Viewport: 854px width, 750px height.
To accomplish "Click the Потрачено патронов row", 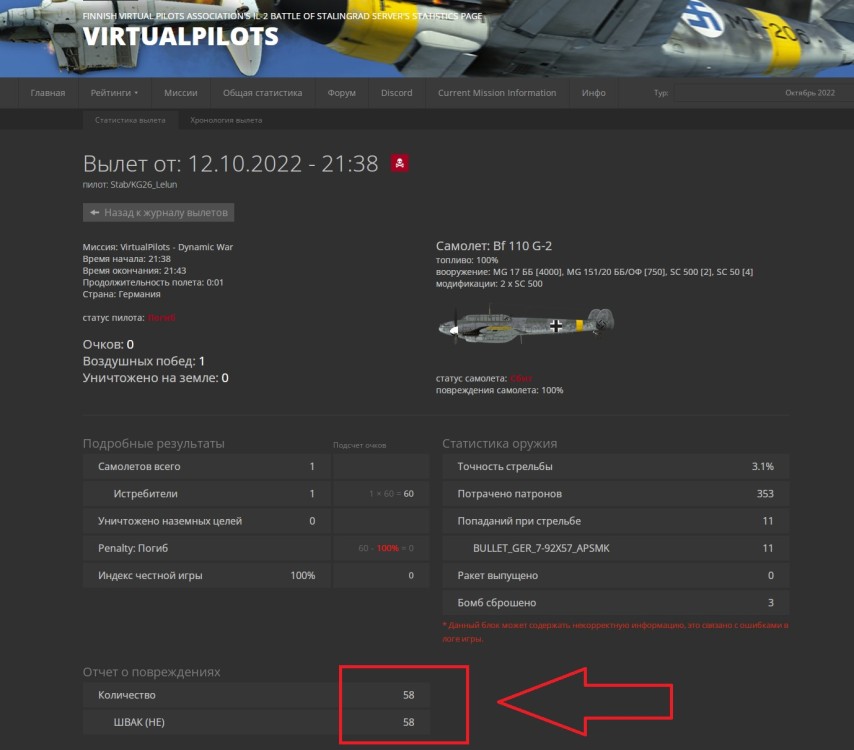I will (615, 493).
